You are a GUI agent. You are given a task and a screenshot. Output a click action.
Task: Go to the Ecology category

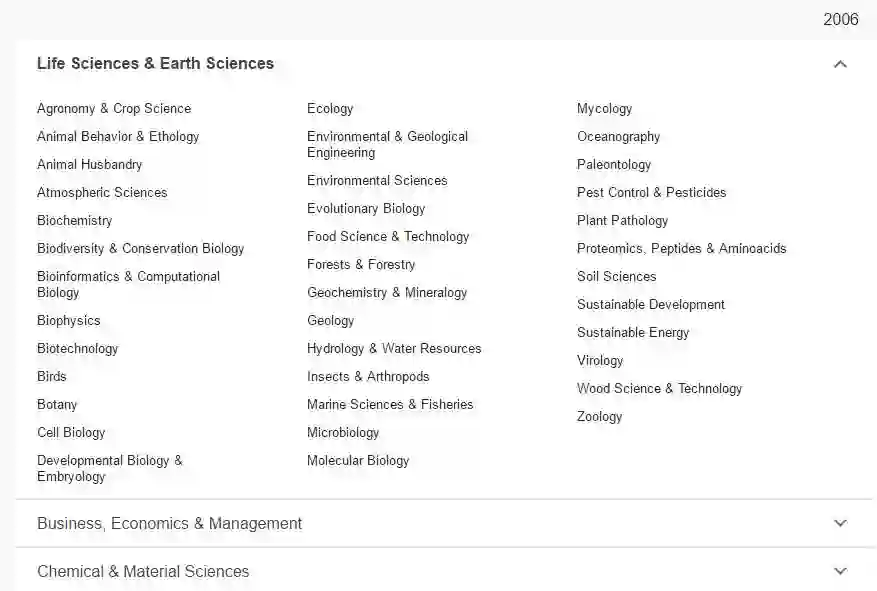tap(330, 108)
